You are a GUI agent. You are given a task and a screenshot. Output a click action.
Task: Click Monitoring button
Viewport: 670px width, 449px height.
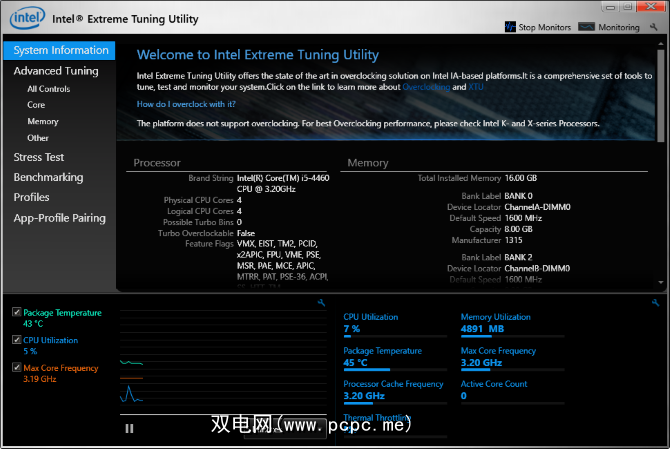[609, 27]
